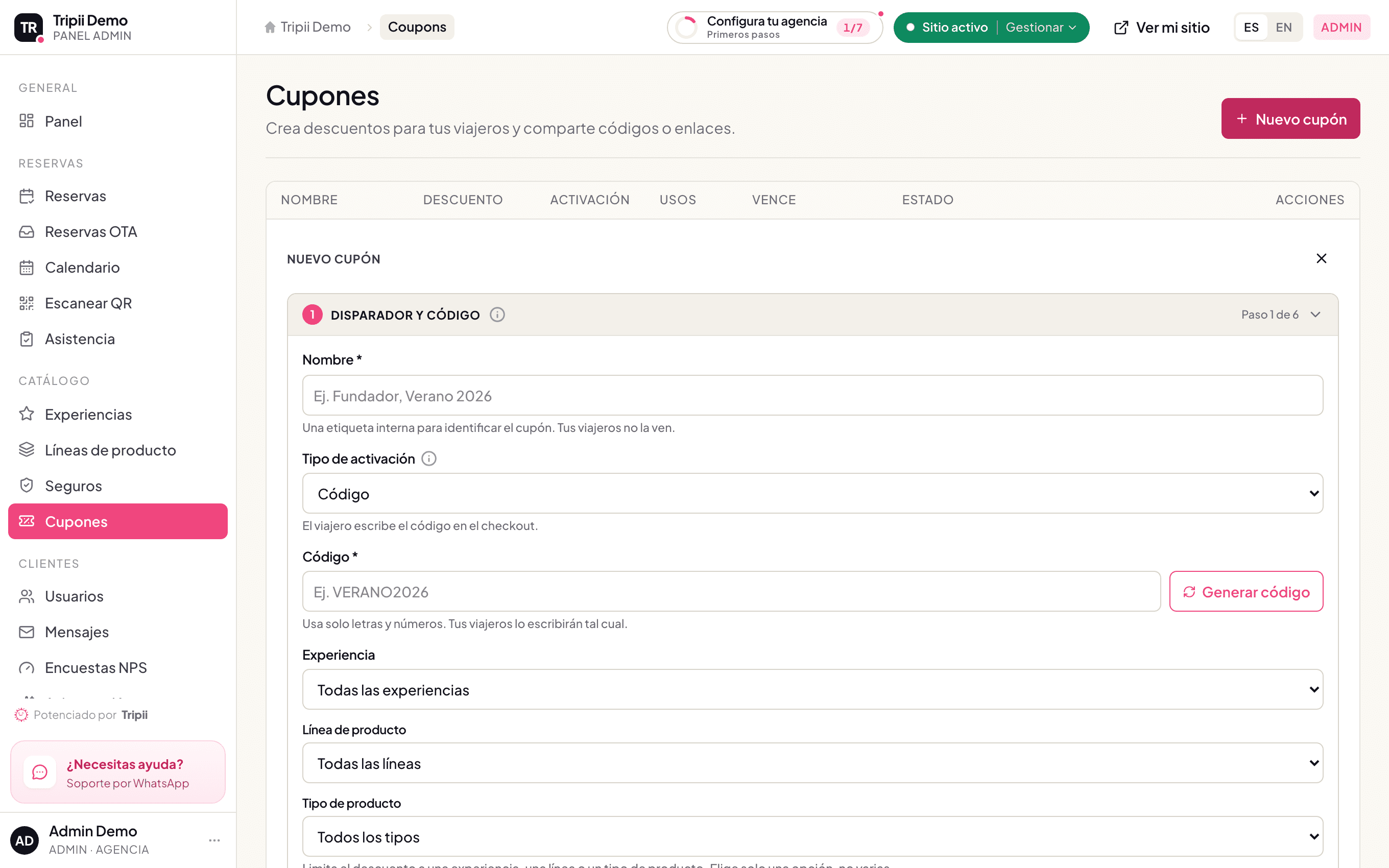Click the Mensajes envelope icon

click(x=27, y=632)
